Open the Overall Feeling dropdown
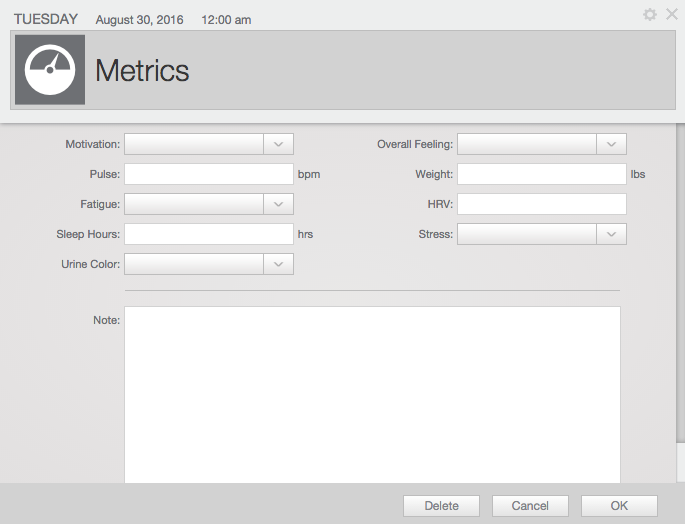 [542, 144]
